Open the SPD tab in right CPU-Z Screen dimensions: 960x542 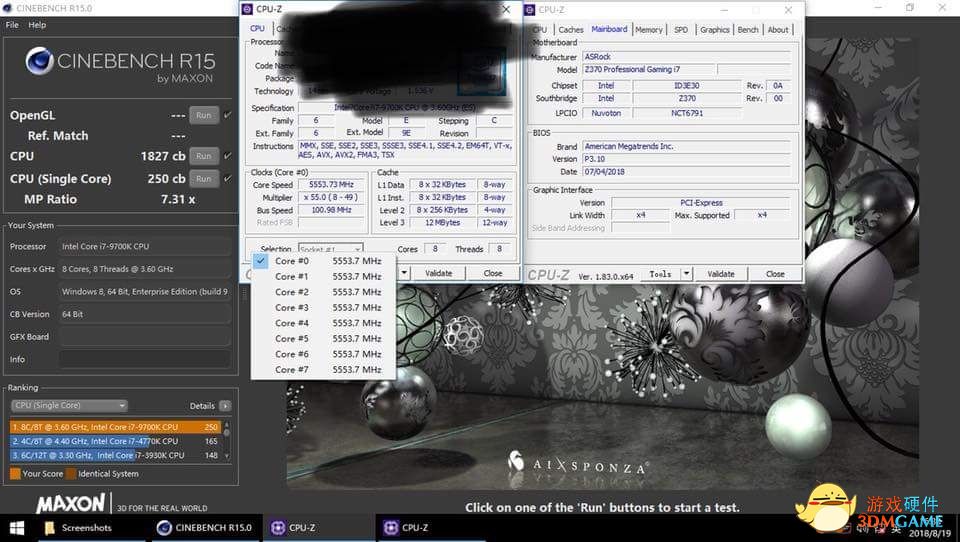[x=681, y=29]
